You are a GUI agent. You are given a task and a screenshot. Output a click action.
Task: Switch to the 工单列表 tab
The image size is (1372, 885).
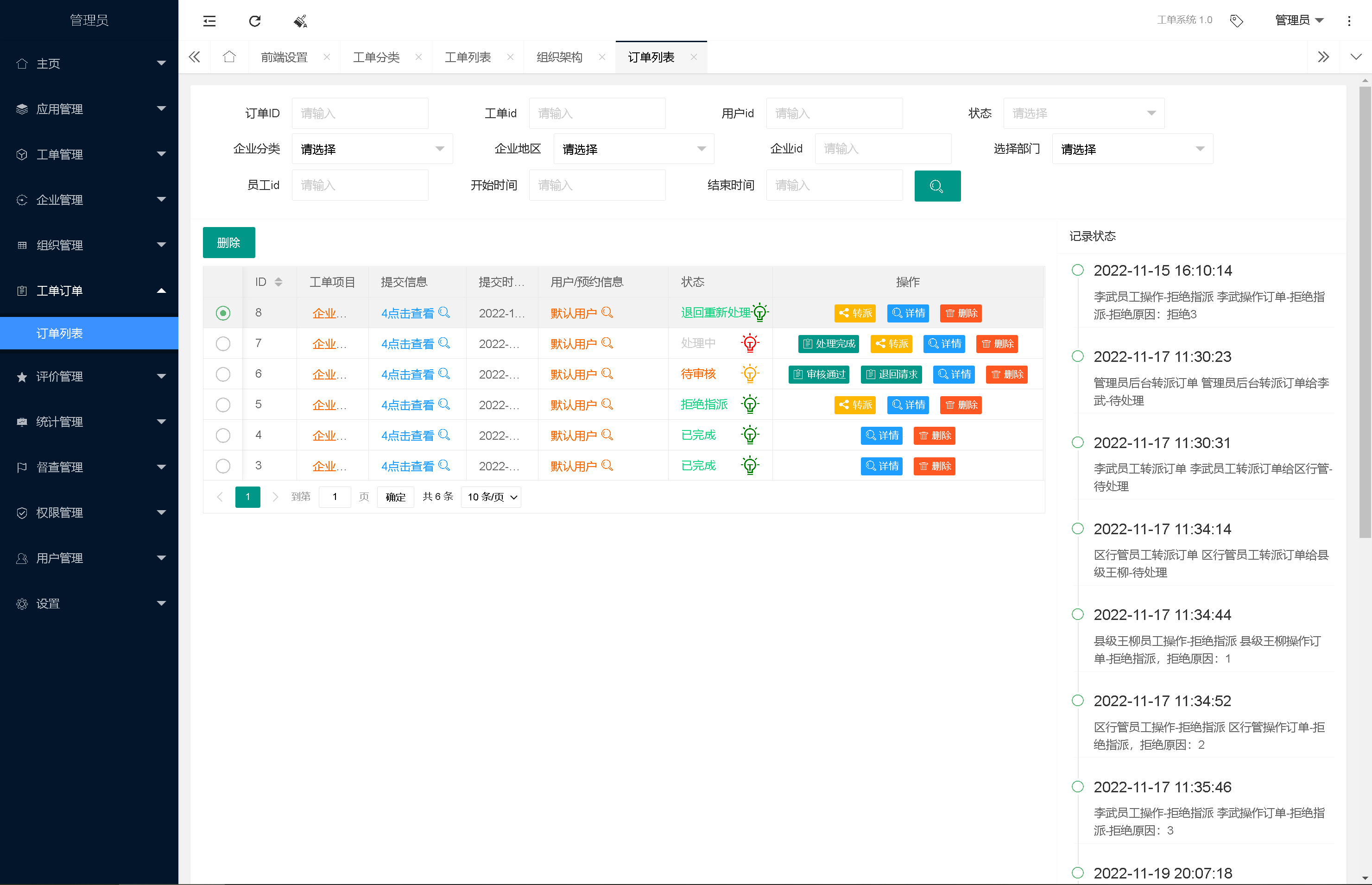coord(468,57)
